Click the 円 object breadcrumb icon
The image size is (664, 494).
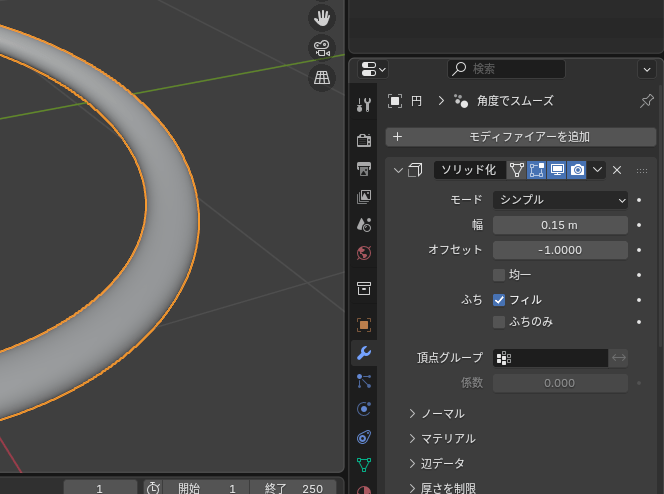coord(395,101)
